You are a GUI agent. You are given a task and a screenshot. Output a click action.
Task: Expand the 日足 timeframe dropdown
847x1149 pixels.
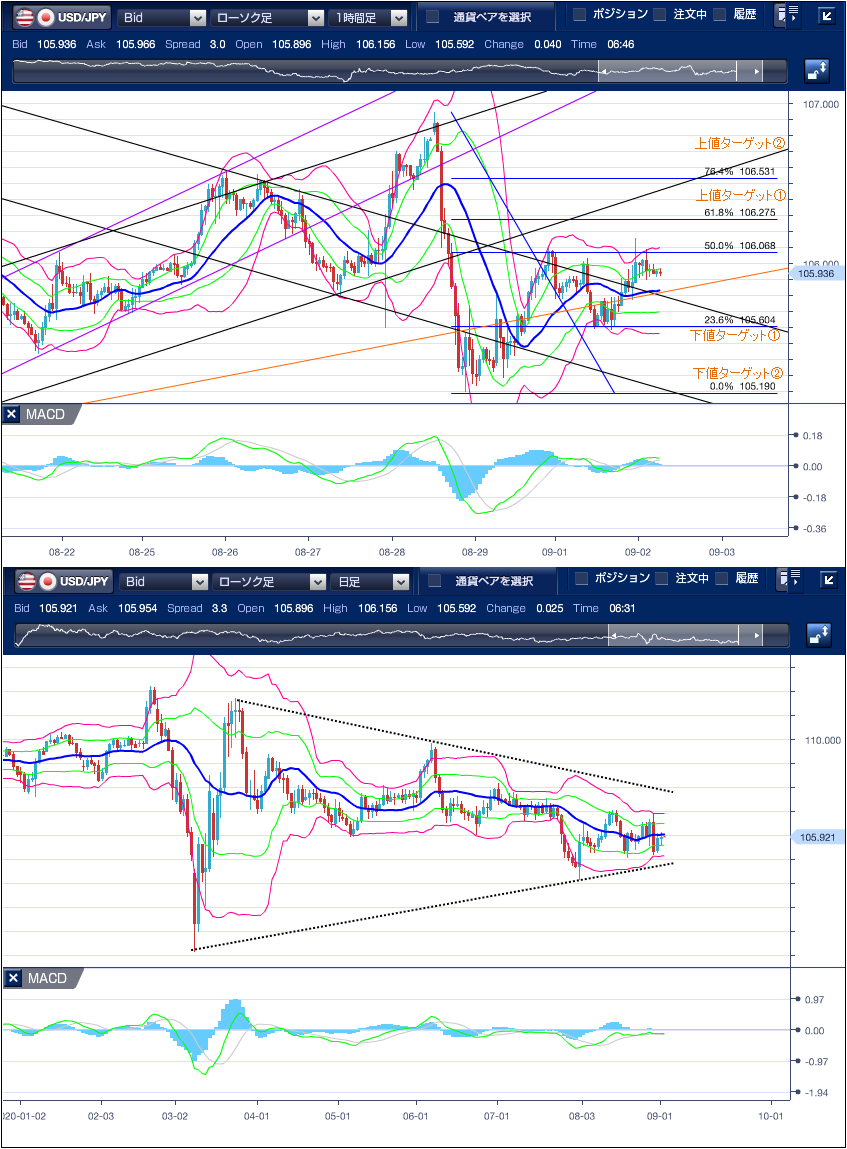click(x=370, y=581)
